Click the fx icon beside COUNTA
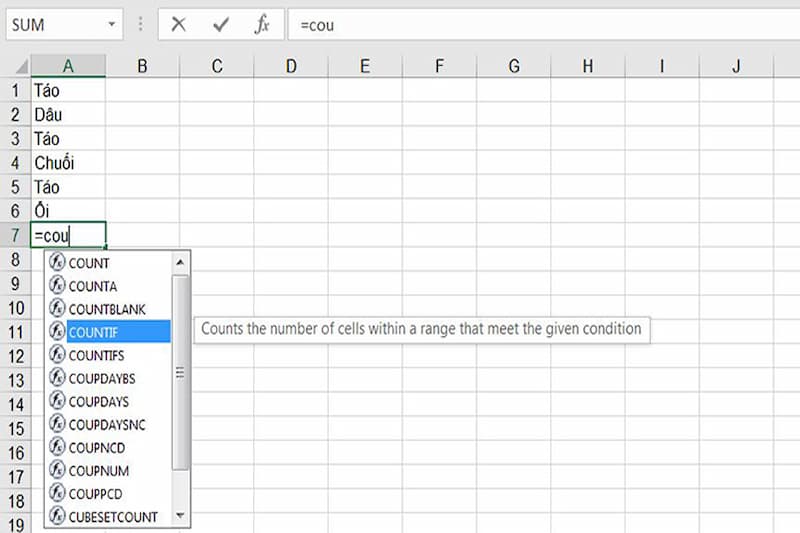Image resolution: width=800 pixels, height=533 pixels. [x=57, y=286]
